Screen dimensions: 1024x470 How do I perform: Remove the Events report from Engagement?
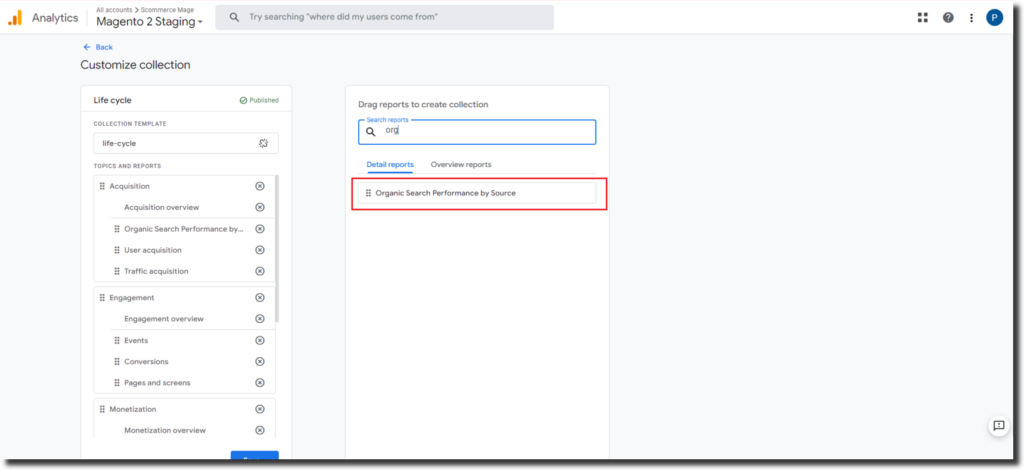click(260, 340)
